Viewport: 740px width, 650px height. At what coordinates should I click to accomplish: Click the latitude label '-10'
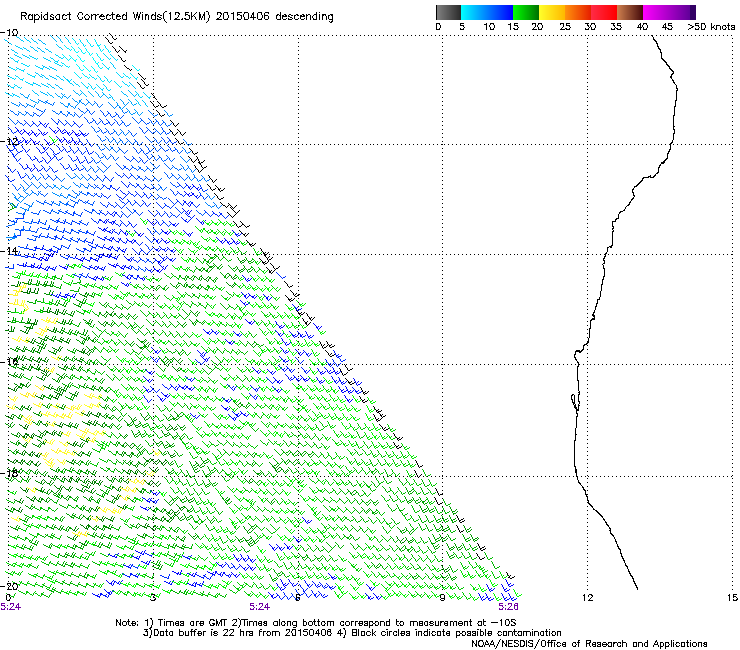10,33
